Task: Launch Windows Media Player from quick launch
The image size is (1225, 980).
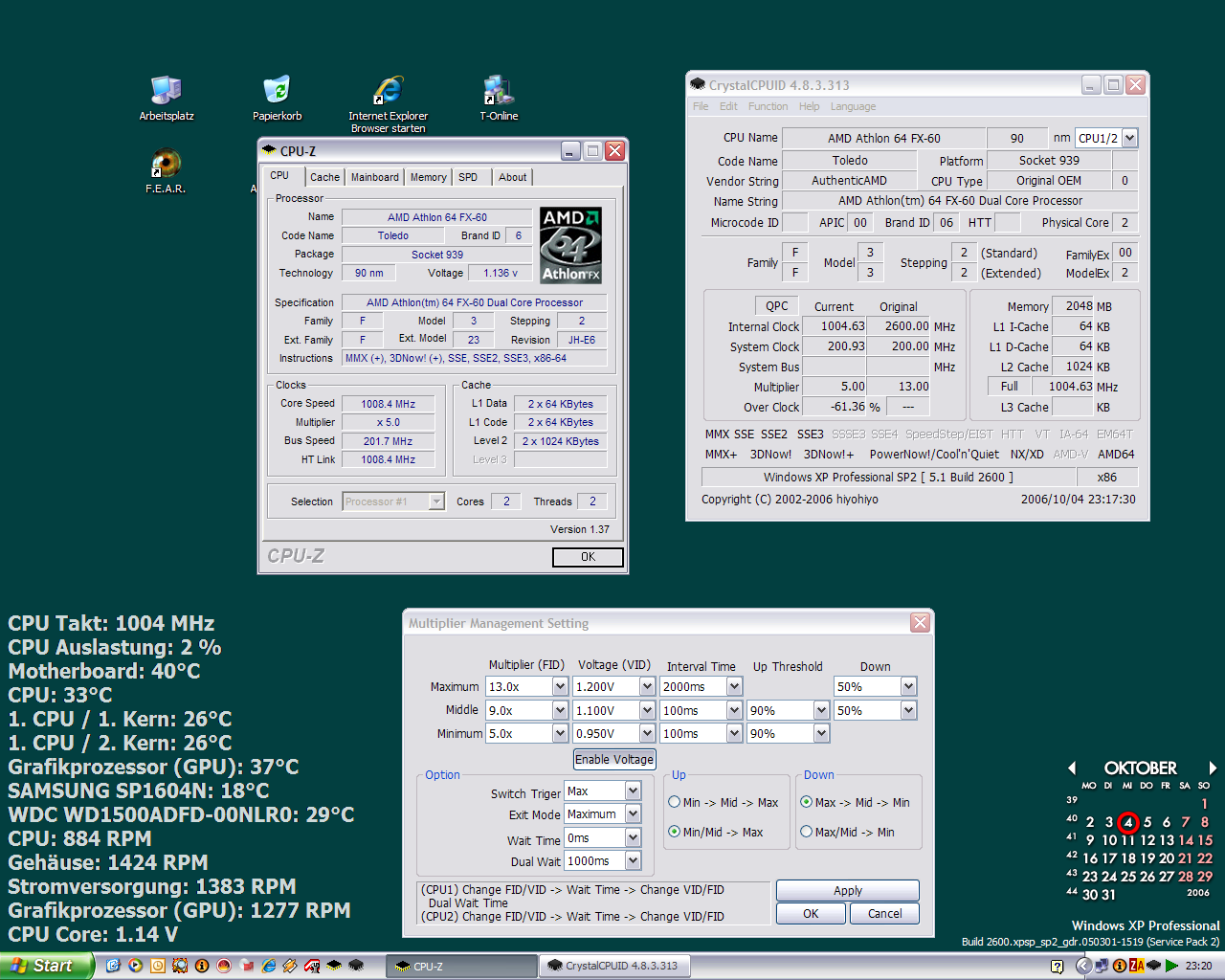Action: point(135,966)
